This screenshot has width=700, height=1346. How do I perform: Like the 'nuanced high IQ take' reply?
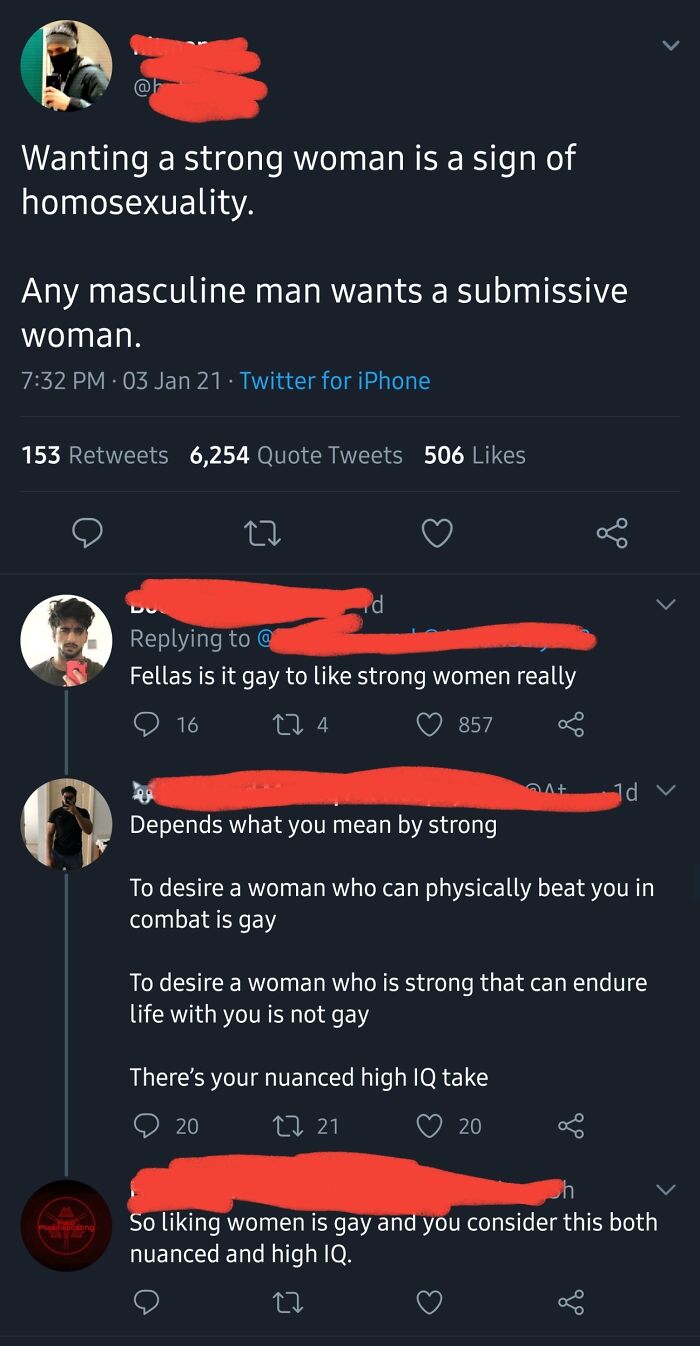point(430,1125)
